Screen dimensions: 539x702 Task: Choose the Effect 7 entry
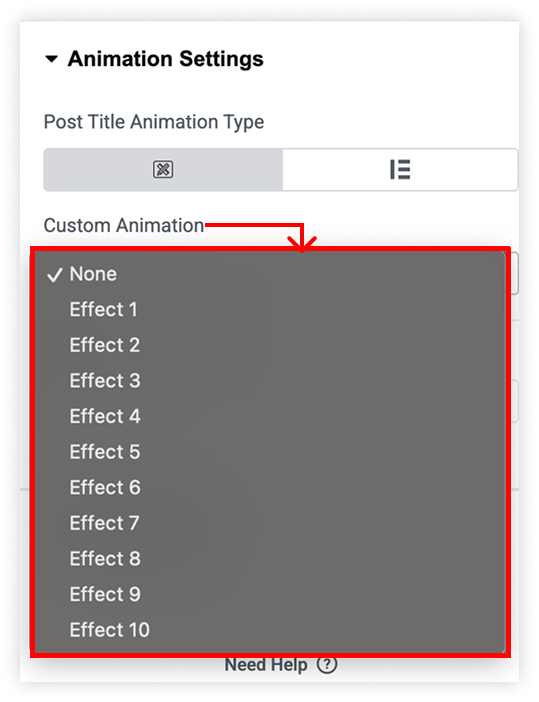tap(270, 523)
